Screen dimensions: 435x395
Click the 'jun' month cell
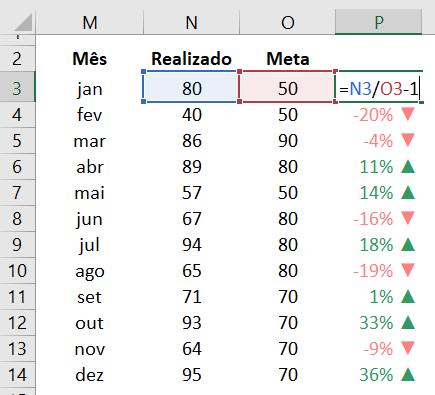pos(90,219)
